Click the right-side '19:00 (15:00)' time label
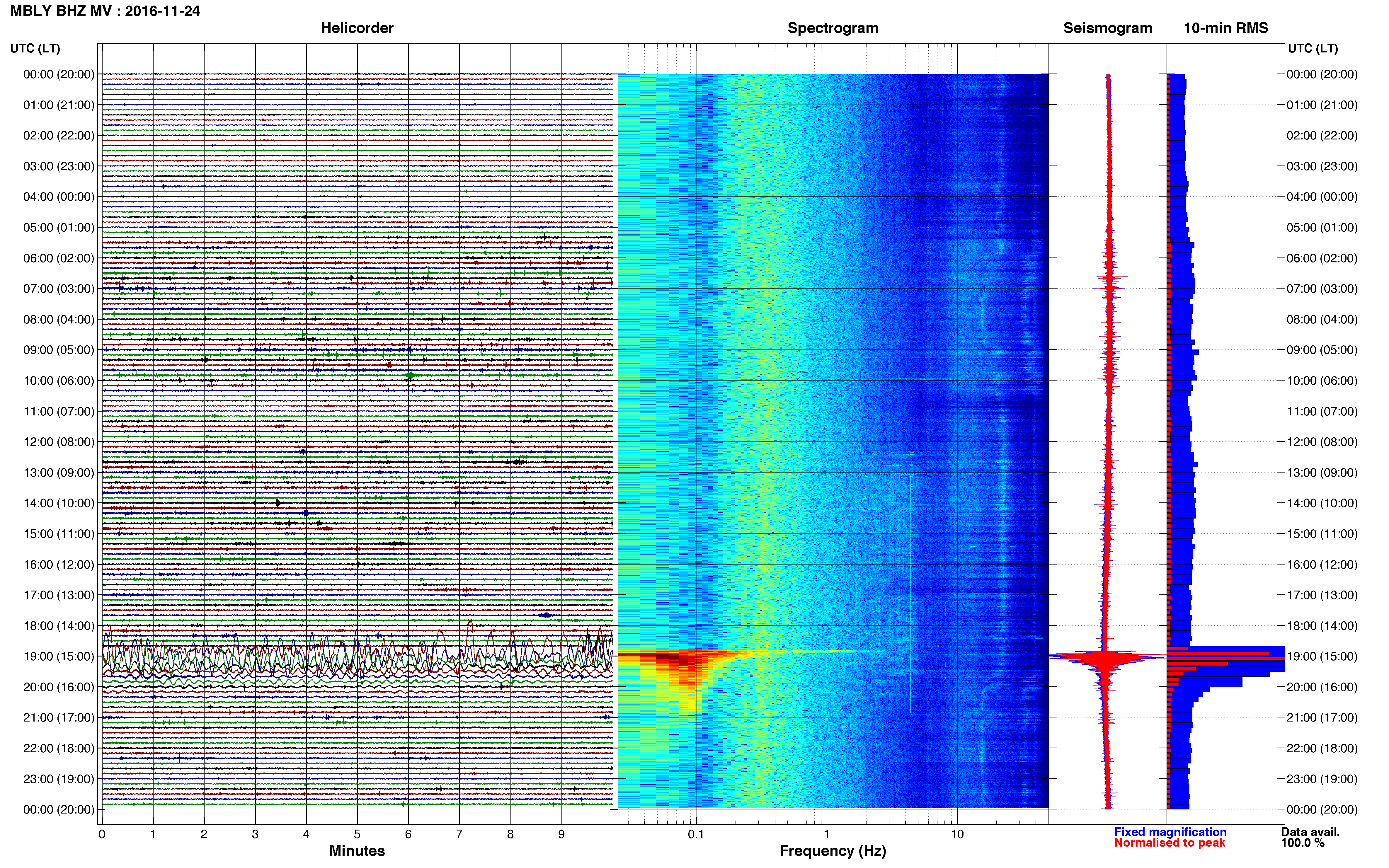 pos(1322,657)
